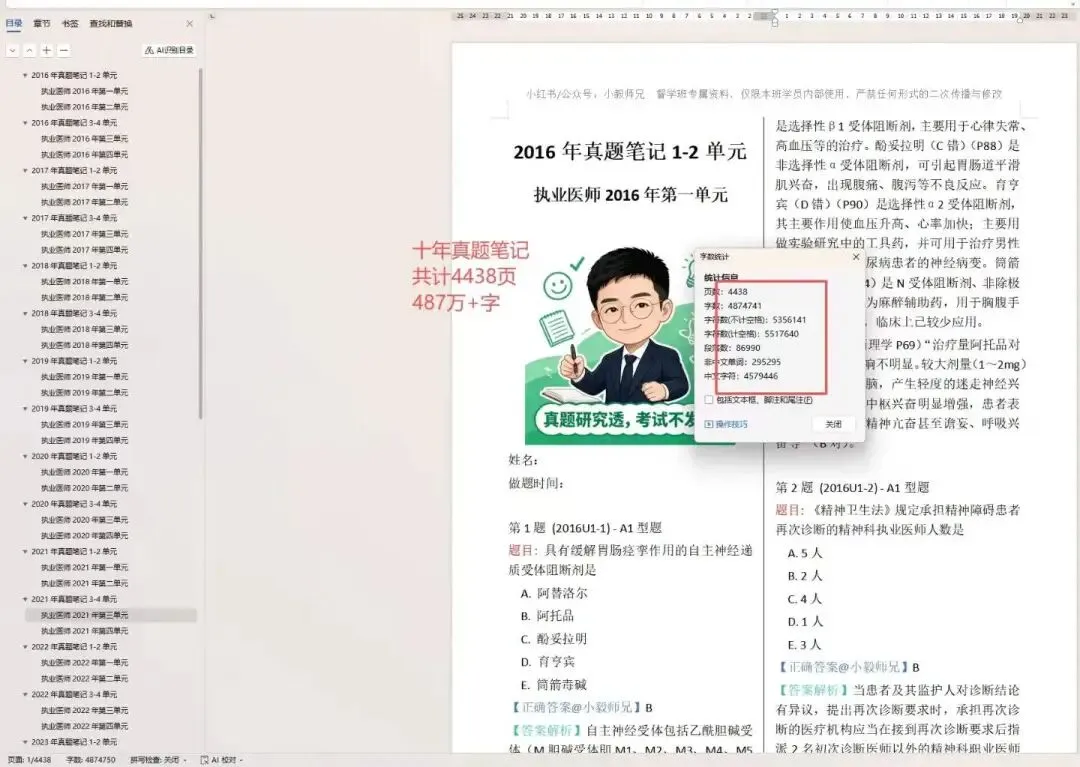The image size is (1080, 767).
Task: Switch to the 目录 tab
Action: point(14,23)
